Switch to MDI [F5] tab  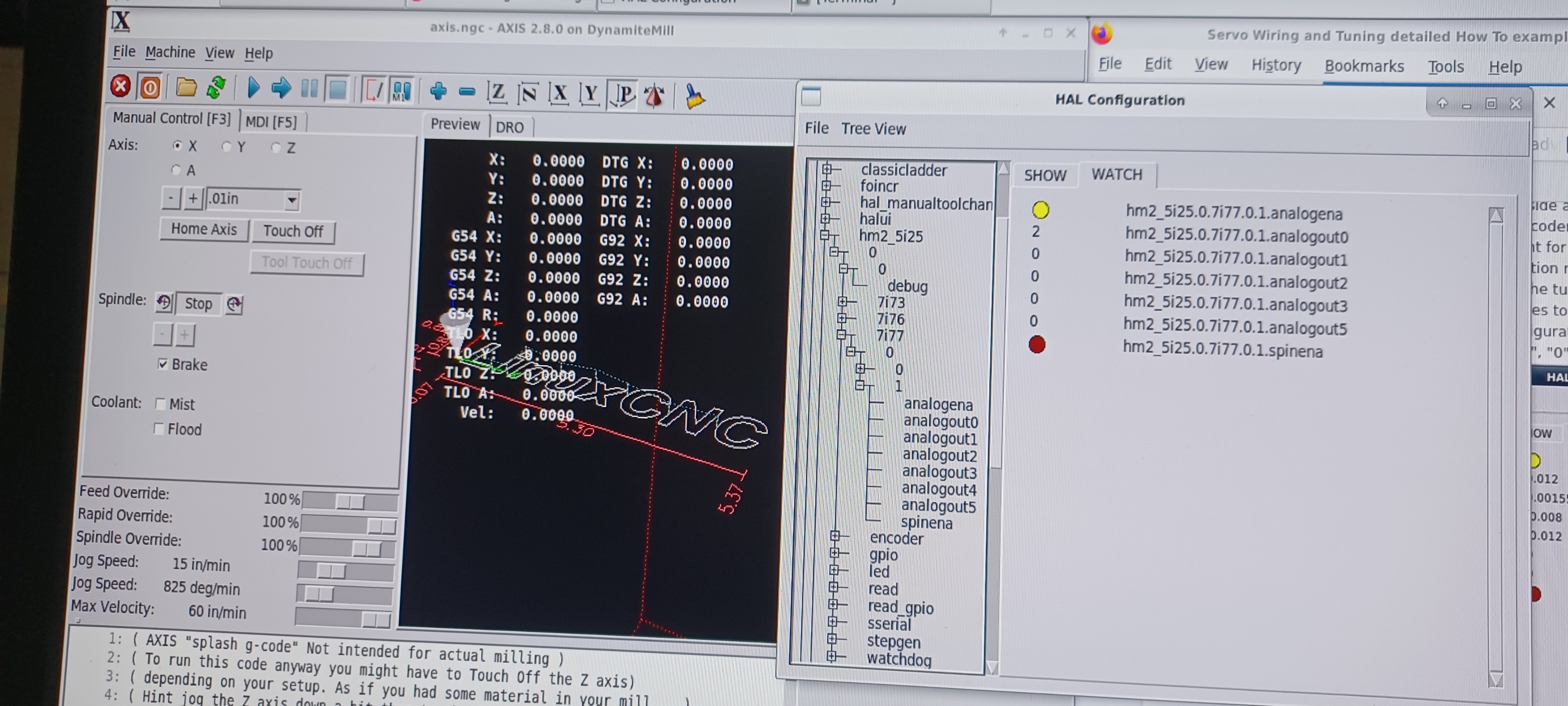click(x=271, y=122)
